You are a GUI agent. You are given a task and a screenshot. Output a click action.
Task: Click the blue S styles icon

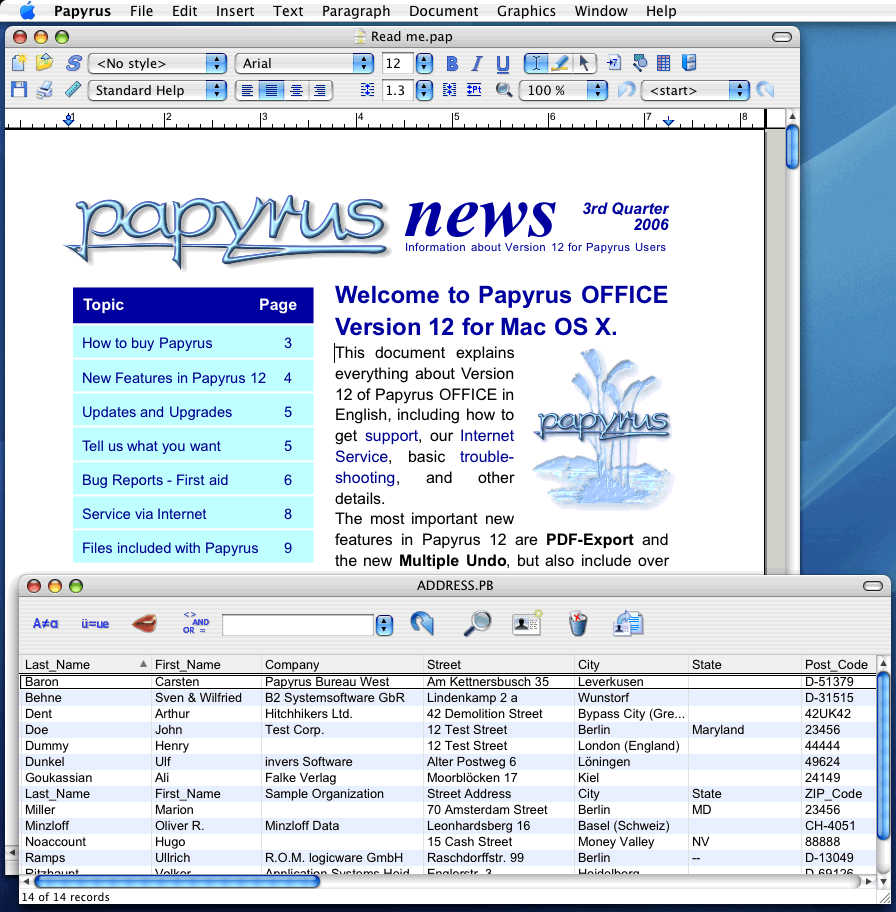[x=73, y=63]
